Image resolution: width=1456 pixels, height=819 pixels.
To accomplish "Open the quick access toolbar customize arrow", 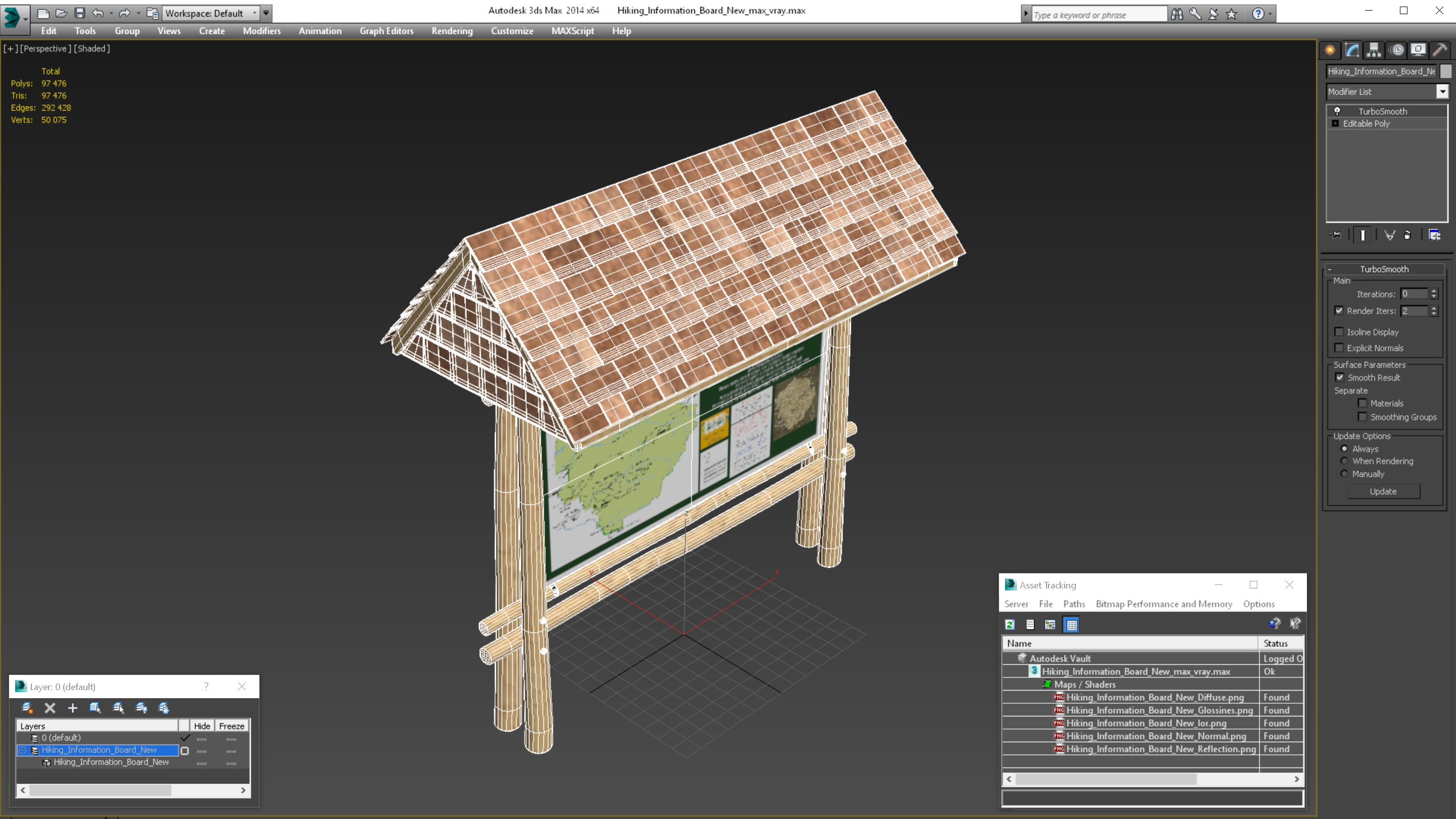I will 265,13.
